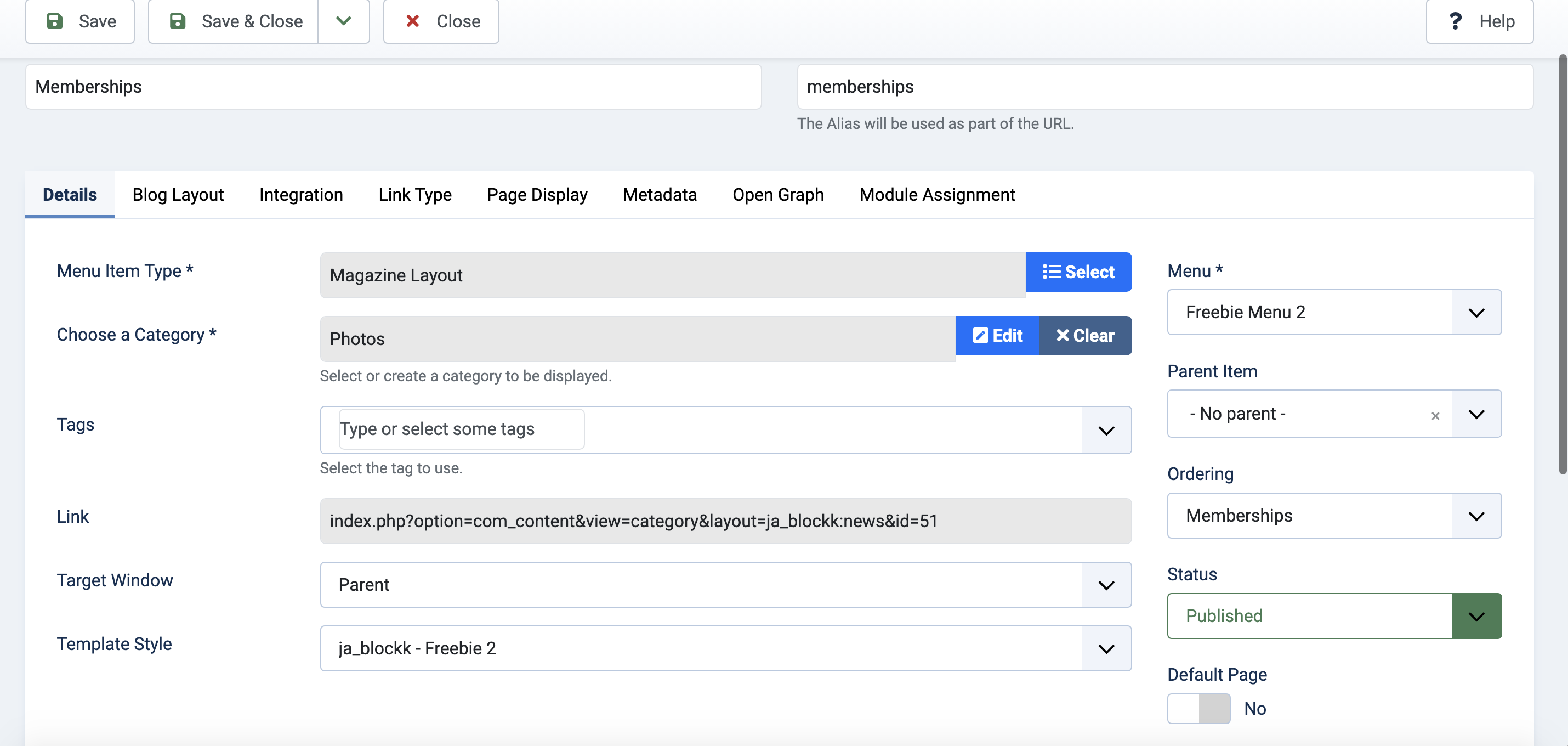Open the Menu dropdown showing Freebie Menu 2
The height and width of the screenshot is (746, 1568).
[1334, 313]
